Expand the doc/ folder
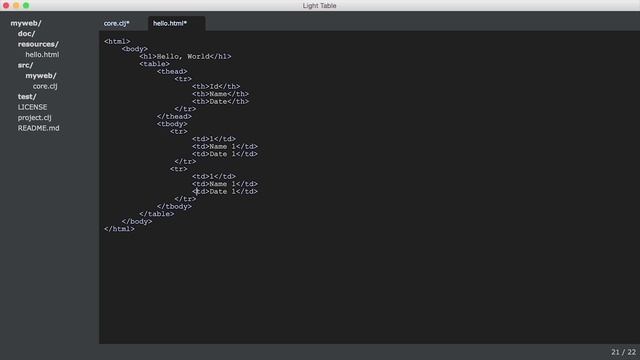640x360 pixels. [27, 33]
